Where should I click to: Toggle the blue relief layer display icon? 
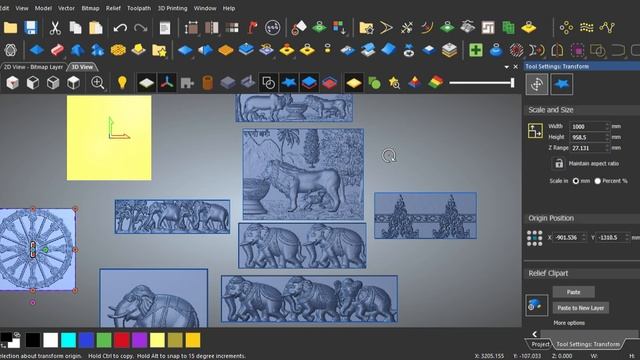[309, 83]
